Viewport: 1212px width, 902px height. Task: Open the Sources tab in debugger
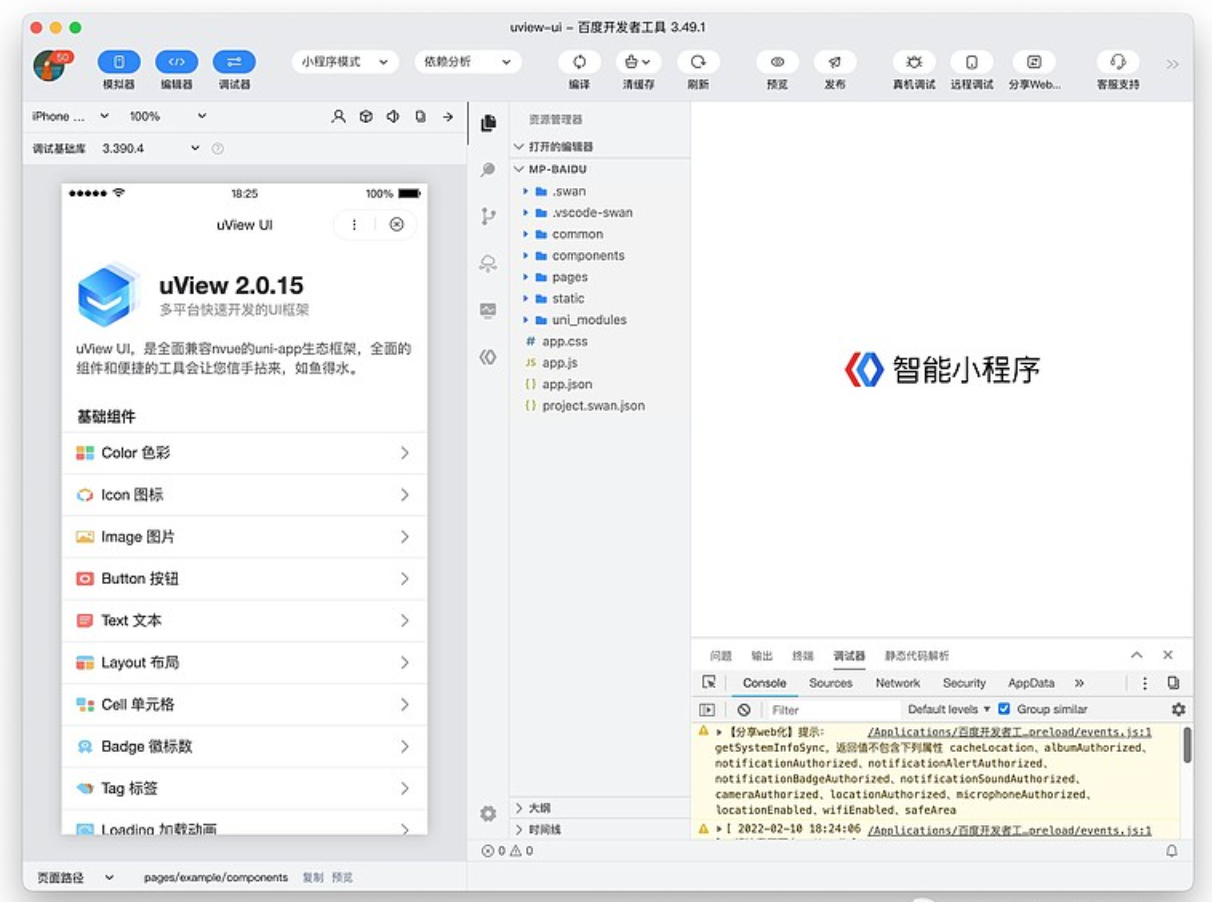pos(831,683)
